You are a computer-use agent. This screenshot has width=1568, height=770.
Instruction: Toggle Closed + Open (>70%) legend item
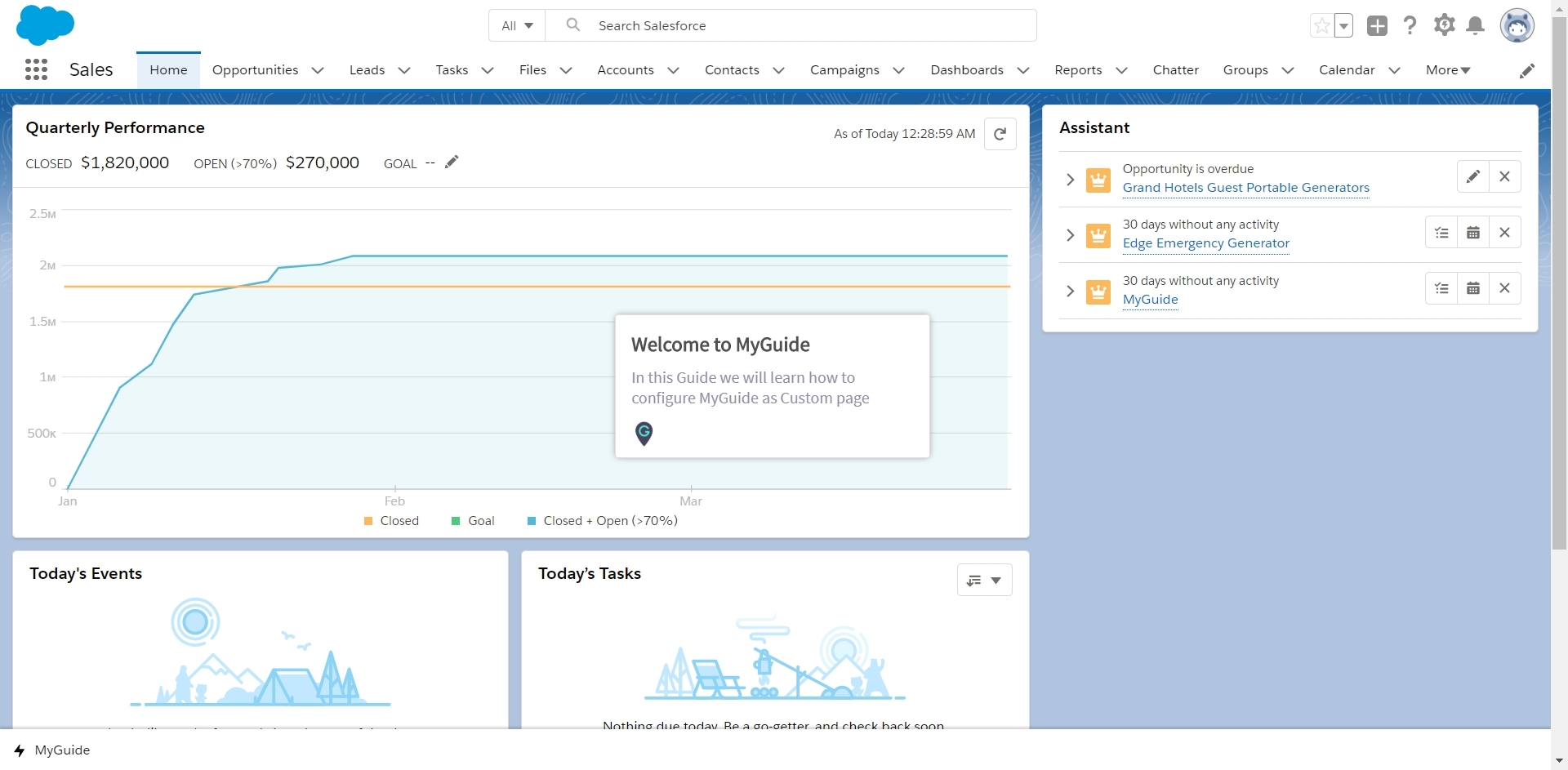pos(603,521)
